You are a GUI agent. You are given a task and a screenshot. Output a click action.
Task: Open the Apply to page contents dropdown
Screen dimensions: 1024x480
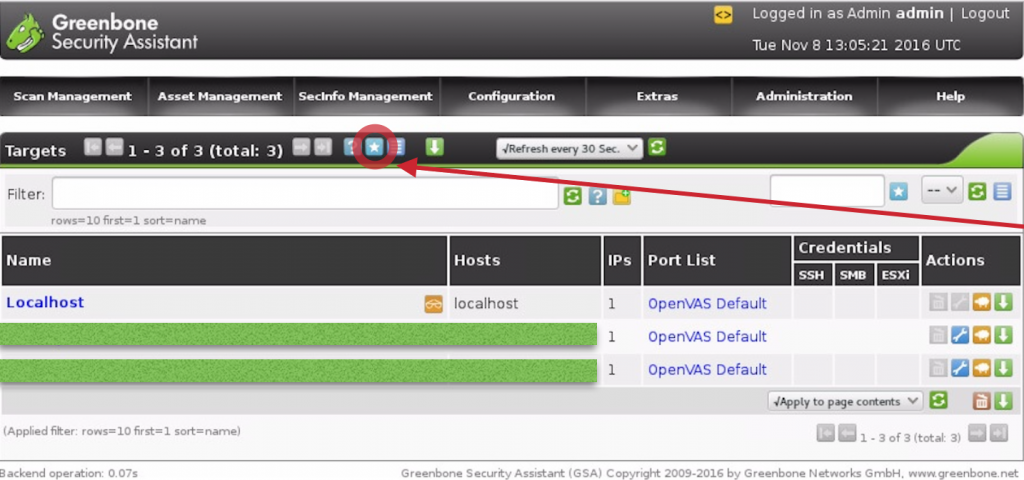coord(845,402)
